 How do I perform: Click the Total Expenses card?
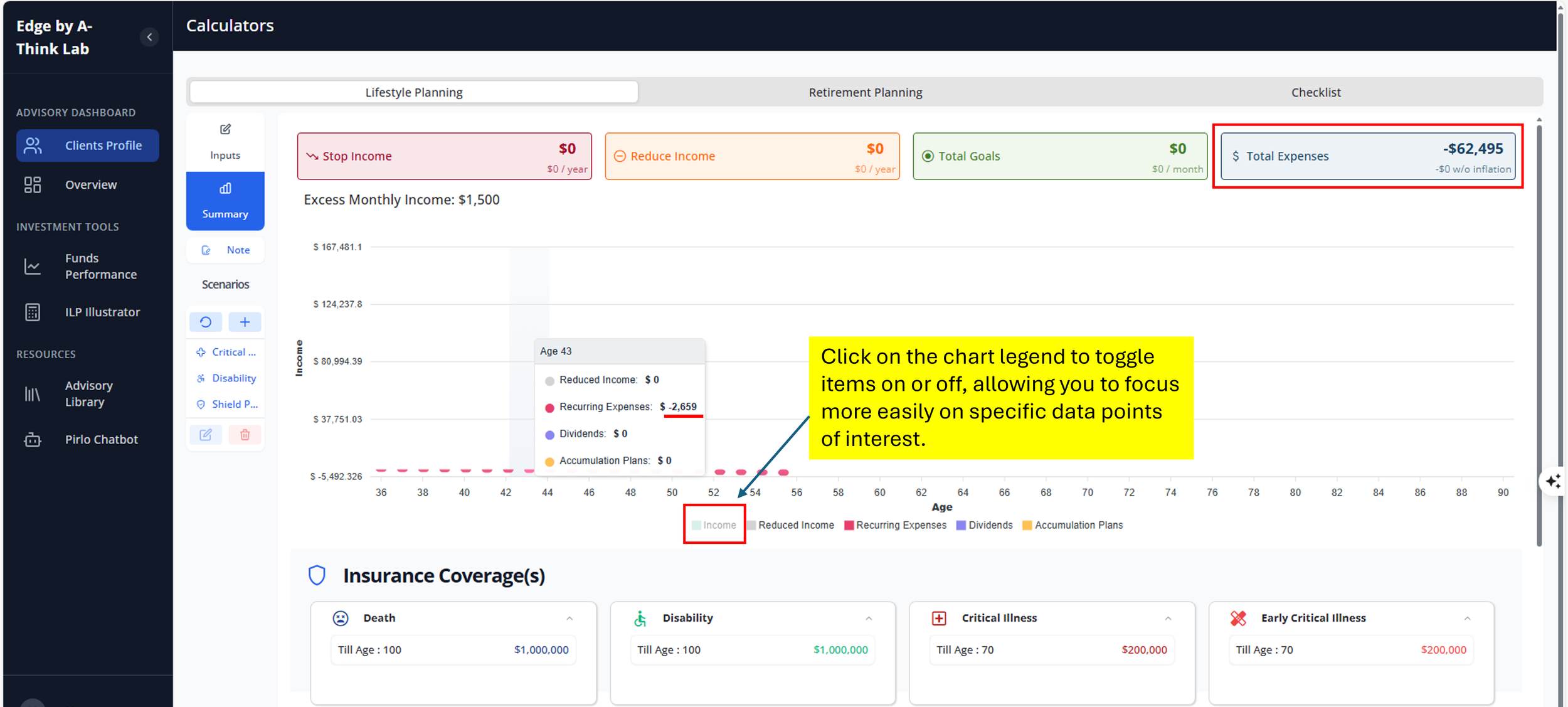point(1369,156)
